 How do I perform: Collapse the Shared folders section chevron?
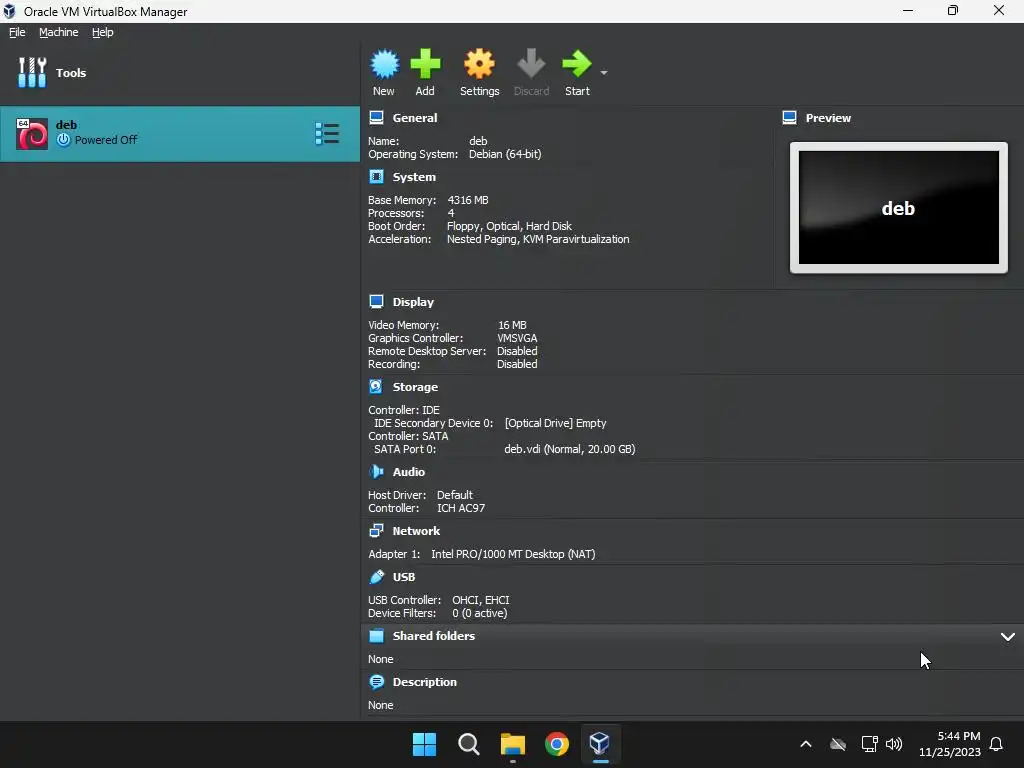[x=1008, y=637]
